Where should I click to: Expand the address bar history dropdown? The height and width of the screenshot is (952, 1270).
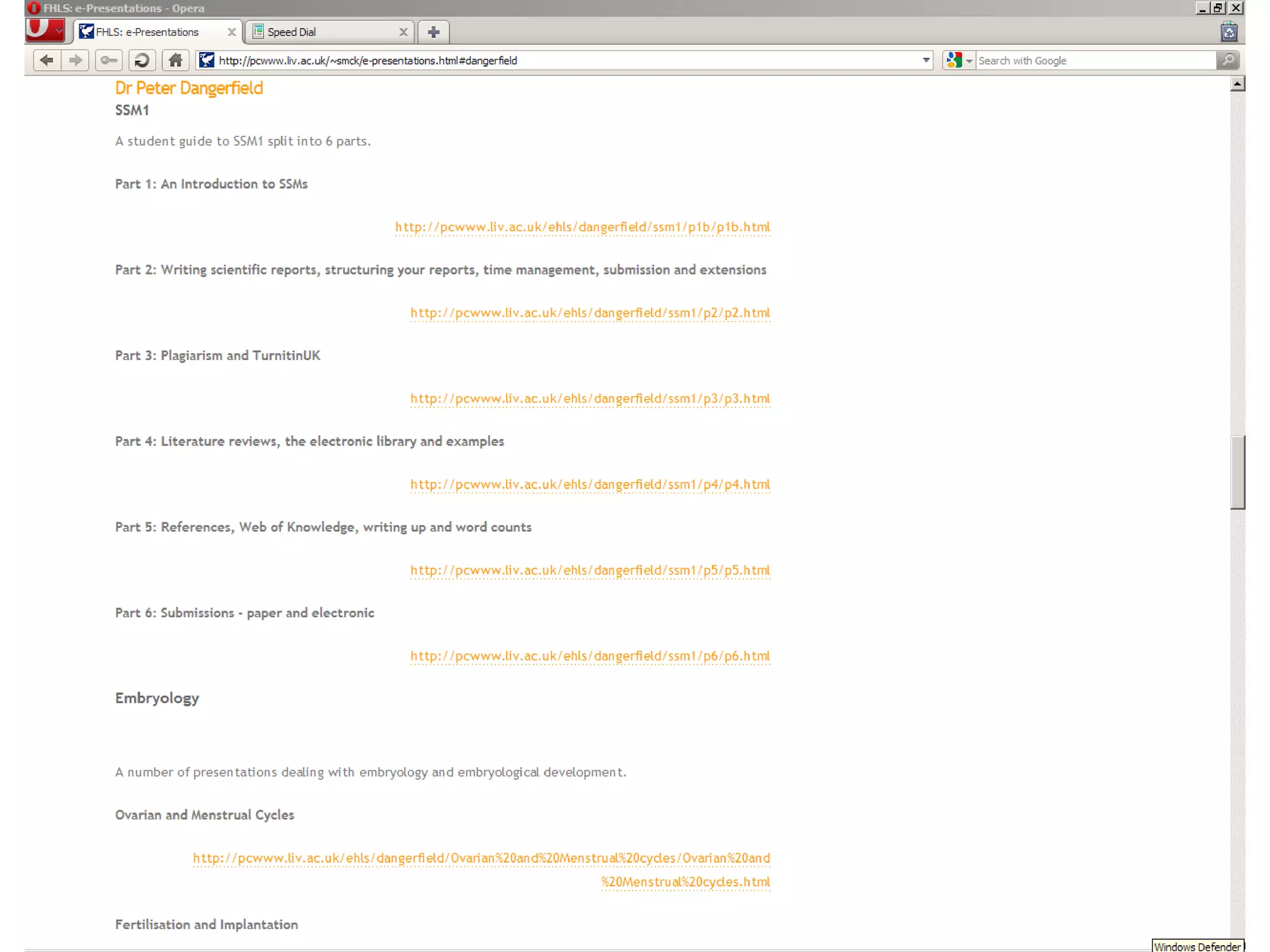click(926, 60)
